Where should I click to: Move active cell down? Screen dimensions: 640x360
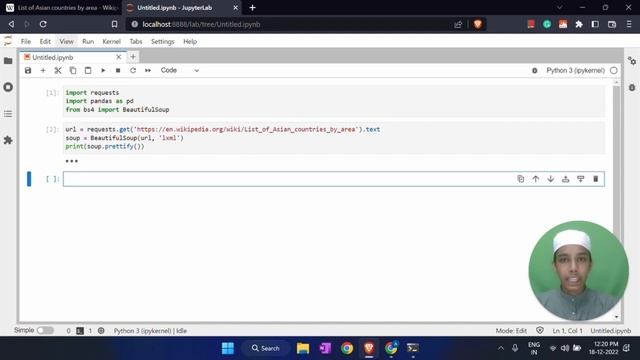pyautogui.click(x=551, y=179)
